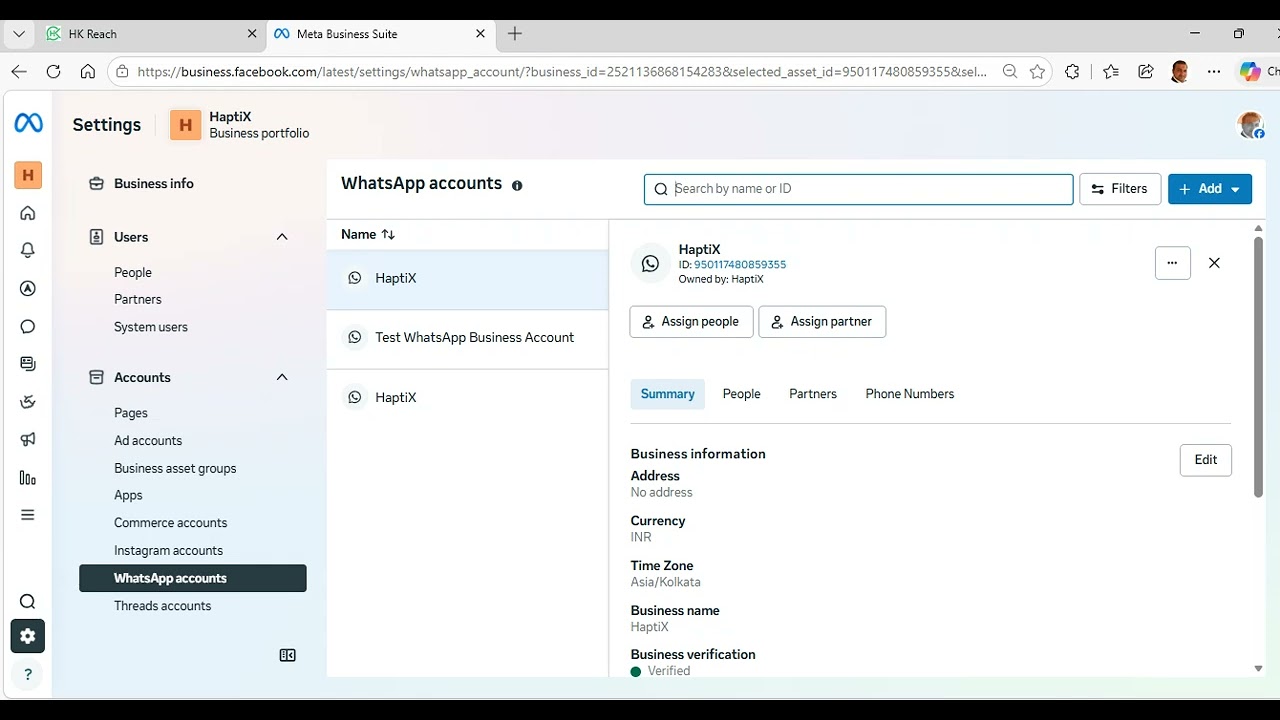Open the Phone Numbers tab
Screen dimensions: 1280x720
click(910, 394)
